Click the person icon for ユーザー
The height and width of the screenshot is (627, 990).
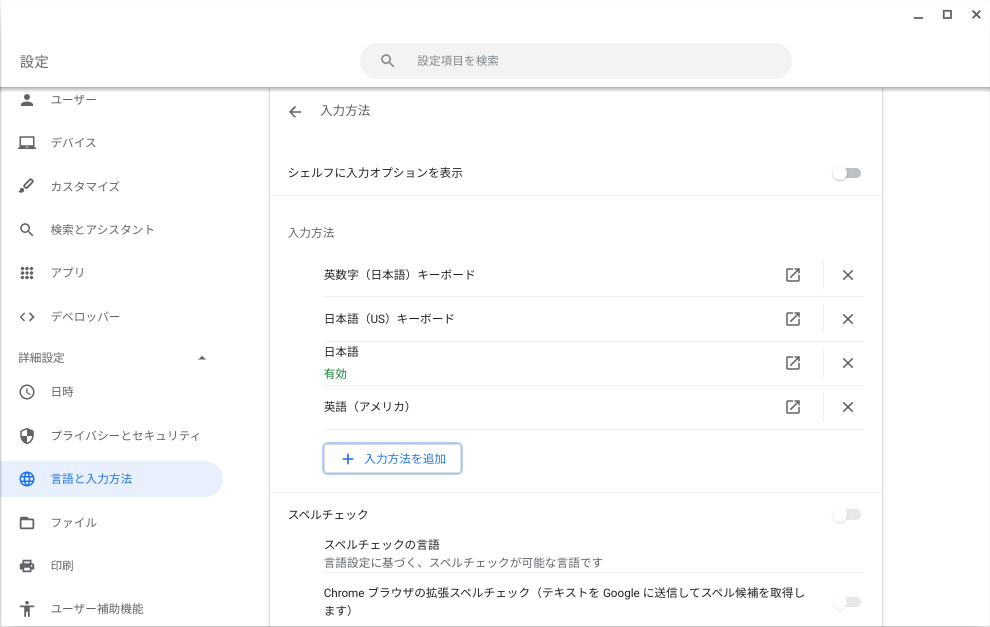click(x=27, y=100)
